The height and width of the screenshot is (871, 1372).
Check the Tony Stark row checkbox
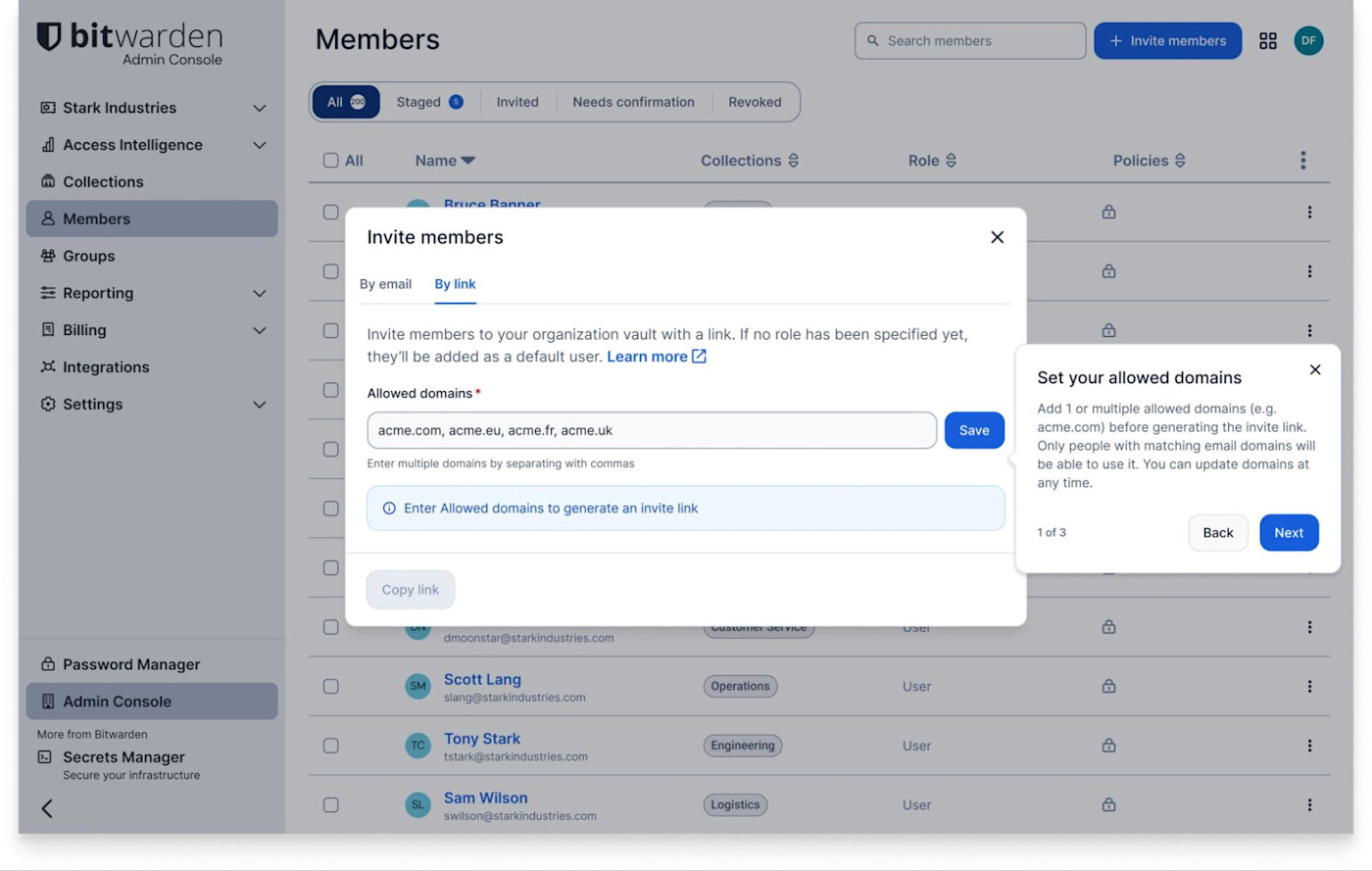pyautogui.click(x=331, y=746)
